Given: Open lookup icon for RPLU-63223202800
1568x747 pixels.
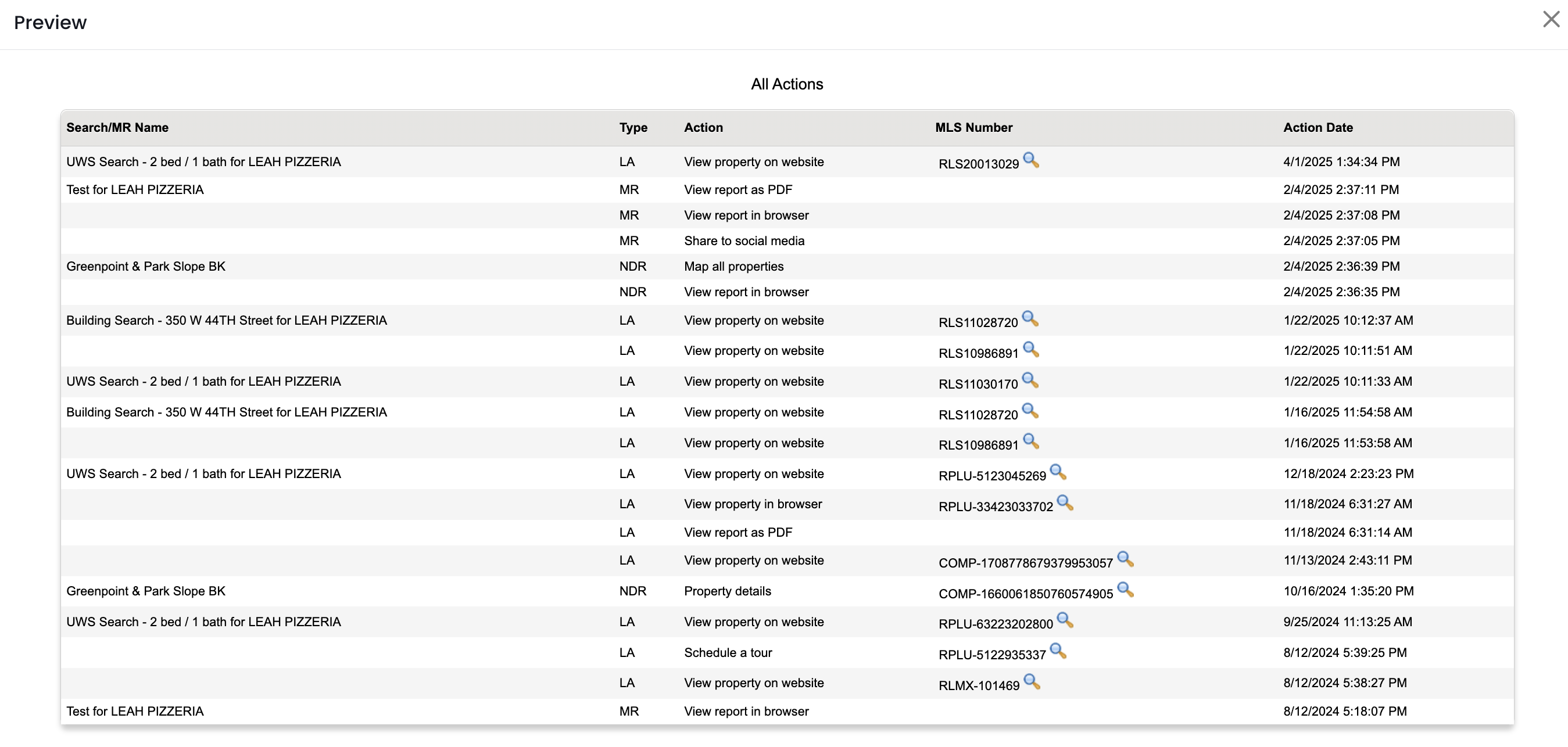Looking at the screenshot, I should click(1065, 620).
